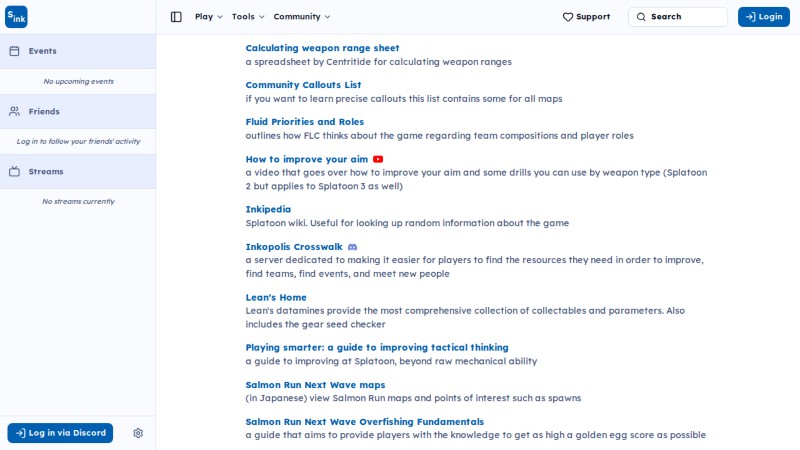Click description 'a spreadsheet by Centritide' text
This screenshot has height=450, width=800.
pyautogui.click(x=379, y=62)
